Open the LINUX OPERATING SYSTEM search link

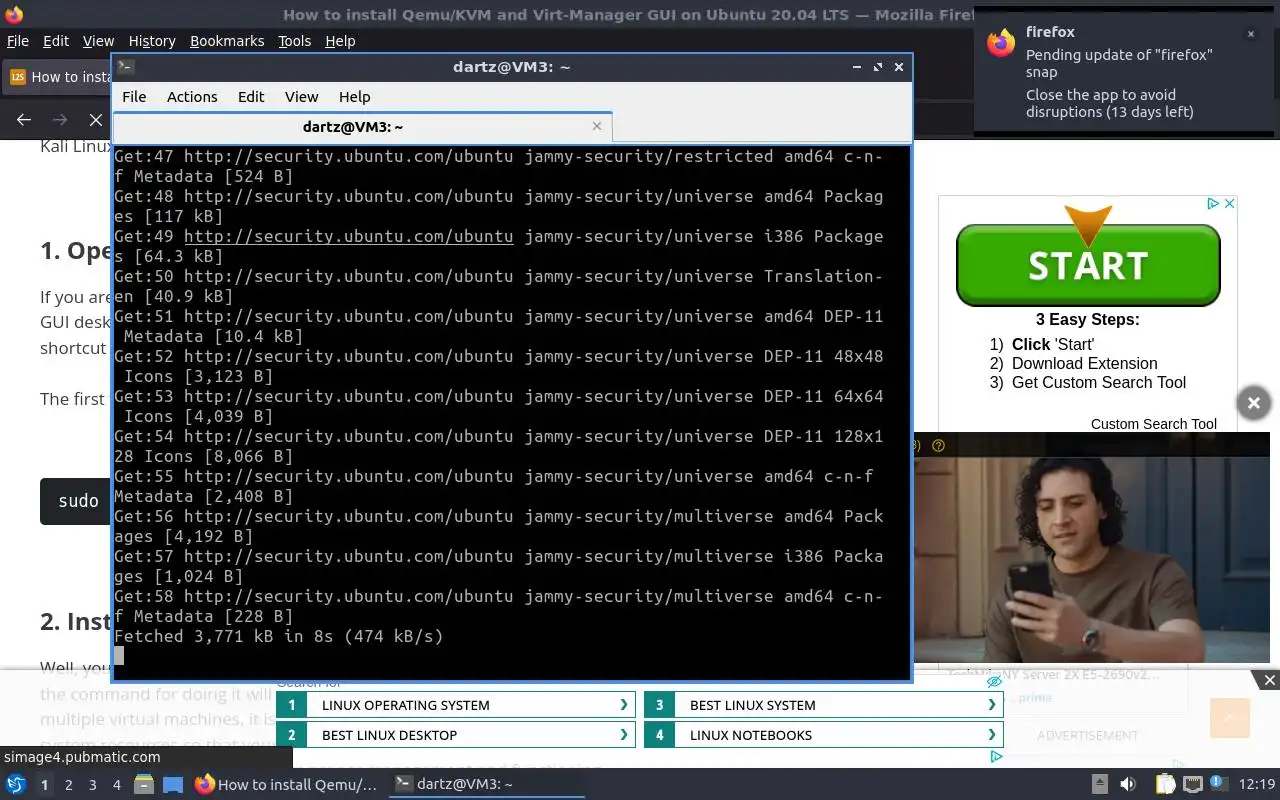(x=455, y=705)
